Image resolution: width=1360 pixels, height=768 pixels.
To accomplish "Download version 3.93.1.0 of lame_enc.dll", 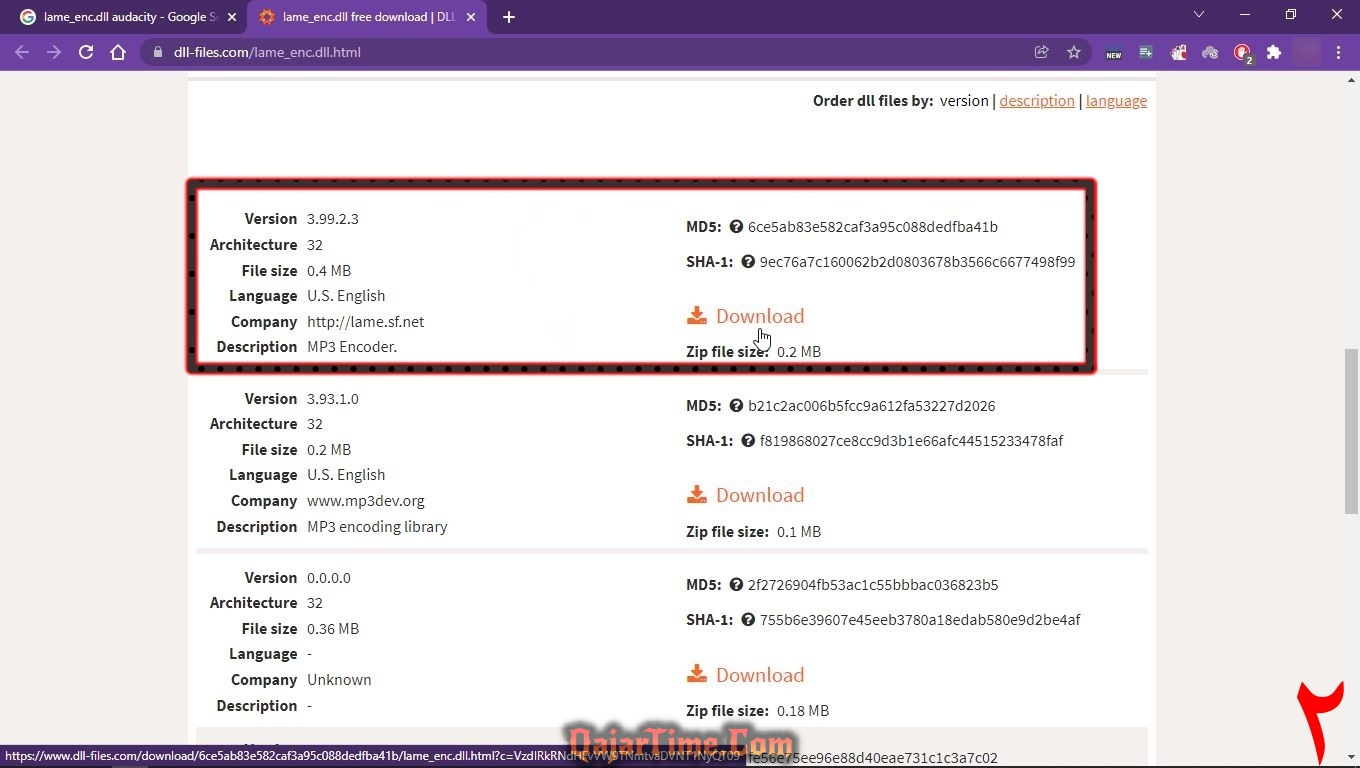I will [x=759, y=495].
